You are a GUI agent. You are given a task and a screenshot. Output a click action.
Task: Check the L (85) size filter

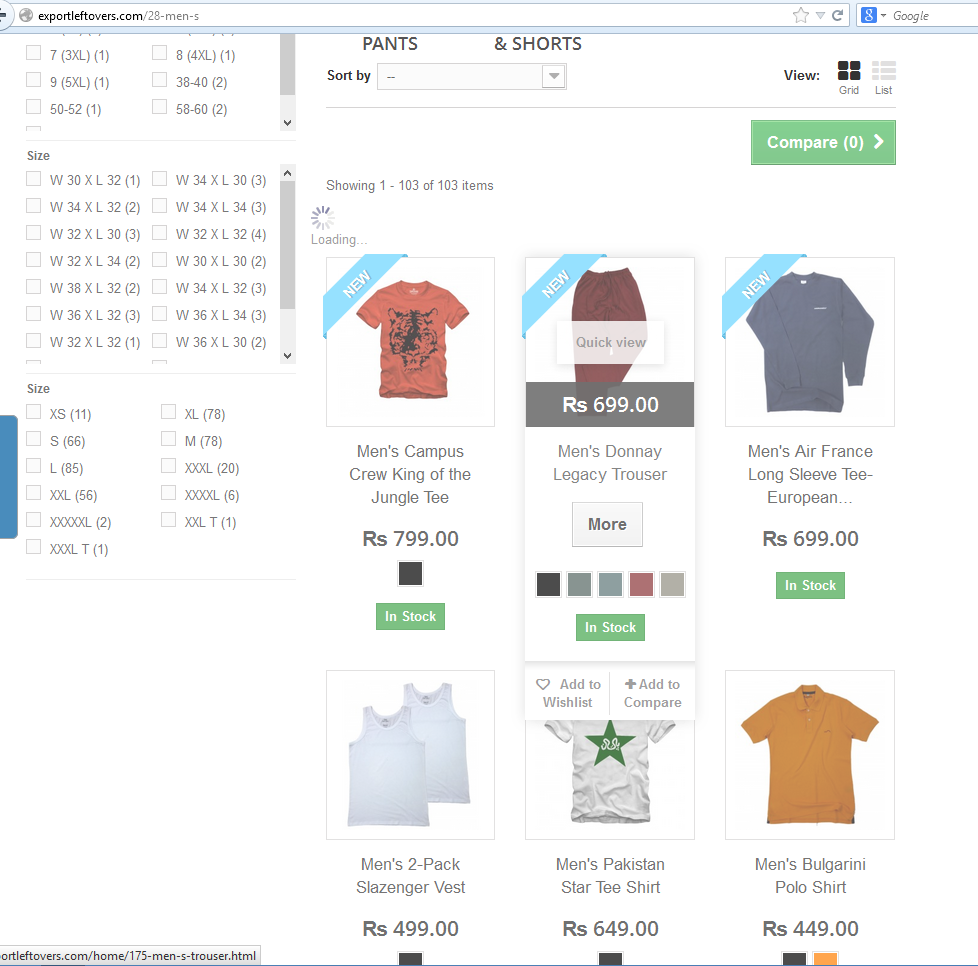[x=34, y=466]
